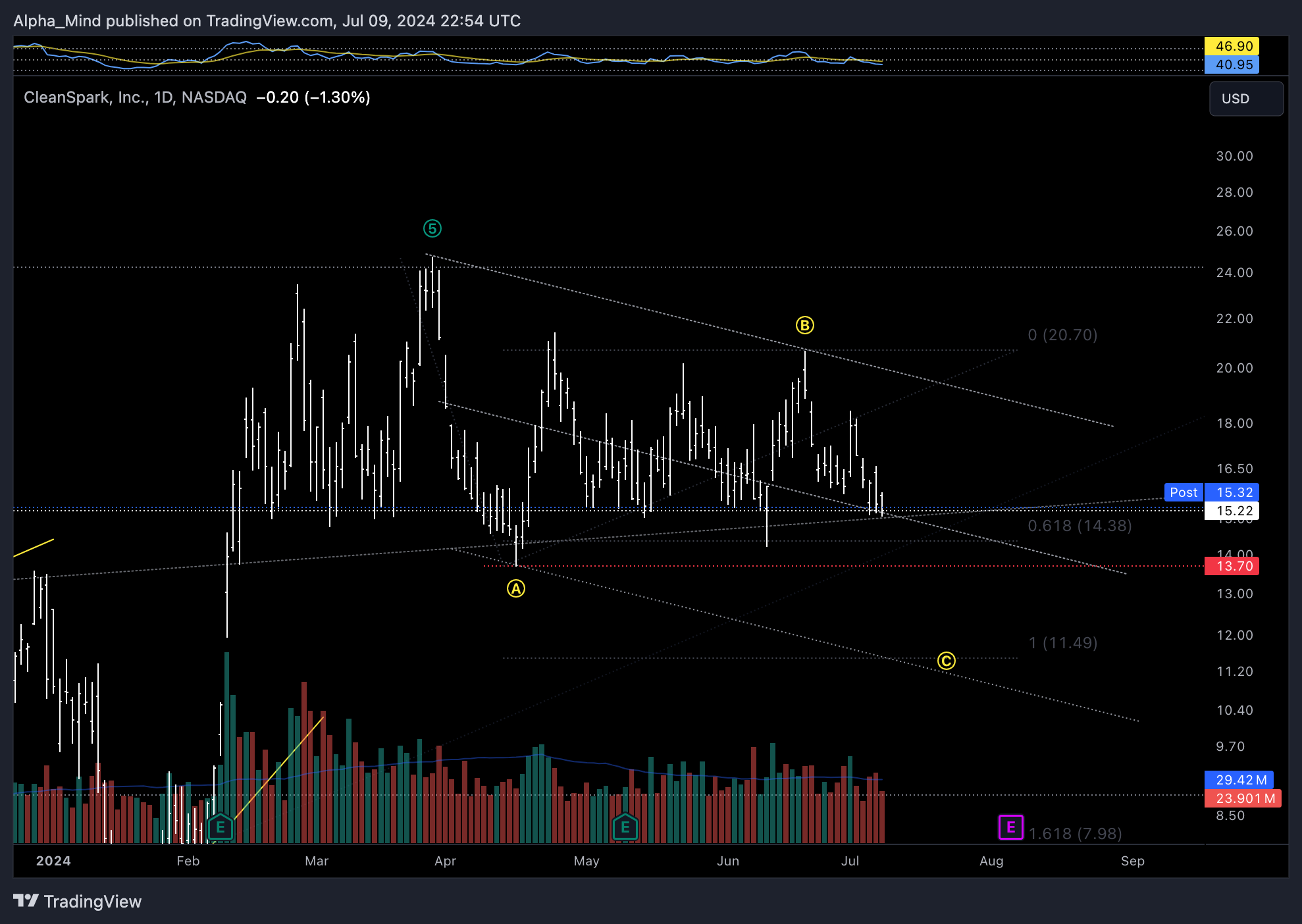Image resolution: width=1302 pixels, height=924 pixels.
Task: Click the 15.32 post-market price tag
Action: click(1232, 492)
